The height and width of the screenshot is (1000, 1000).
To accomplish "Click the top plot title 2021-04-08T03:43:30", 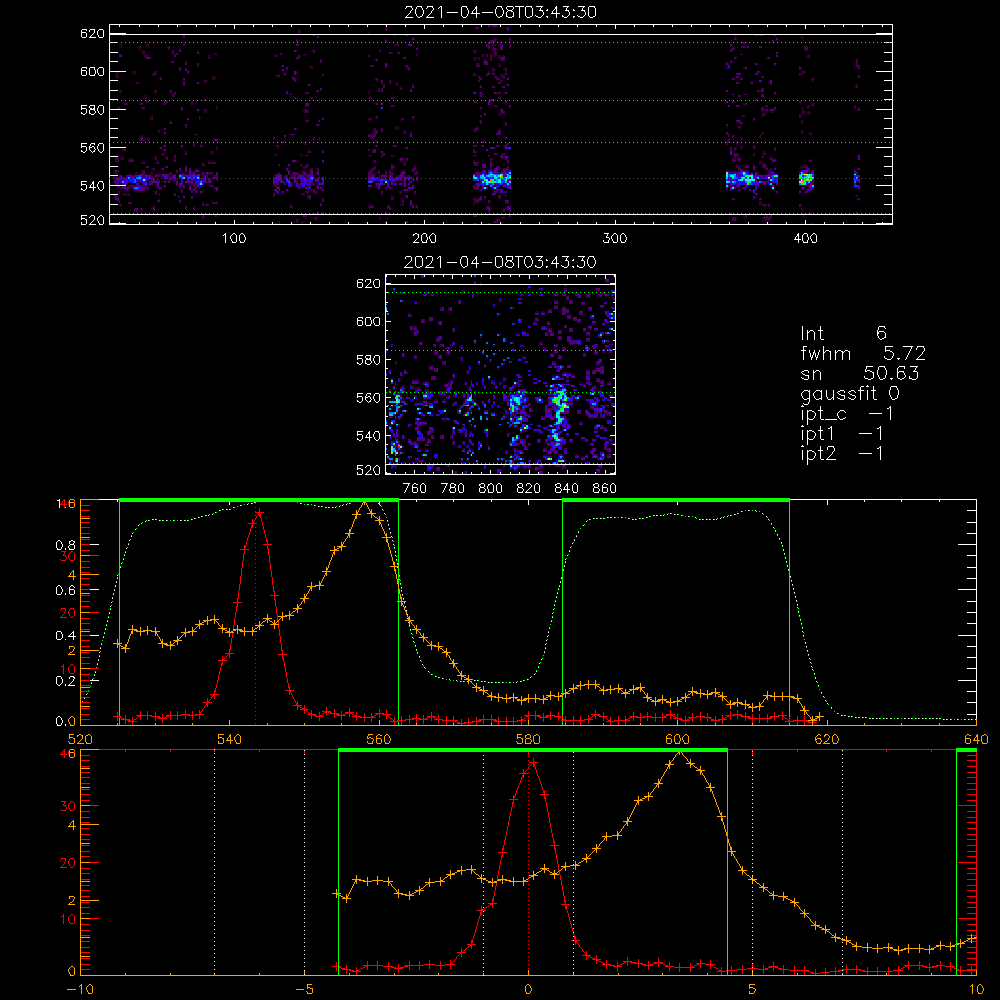I will point(501,12).
